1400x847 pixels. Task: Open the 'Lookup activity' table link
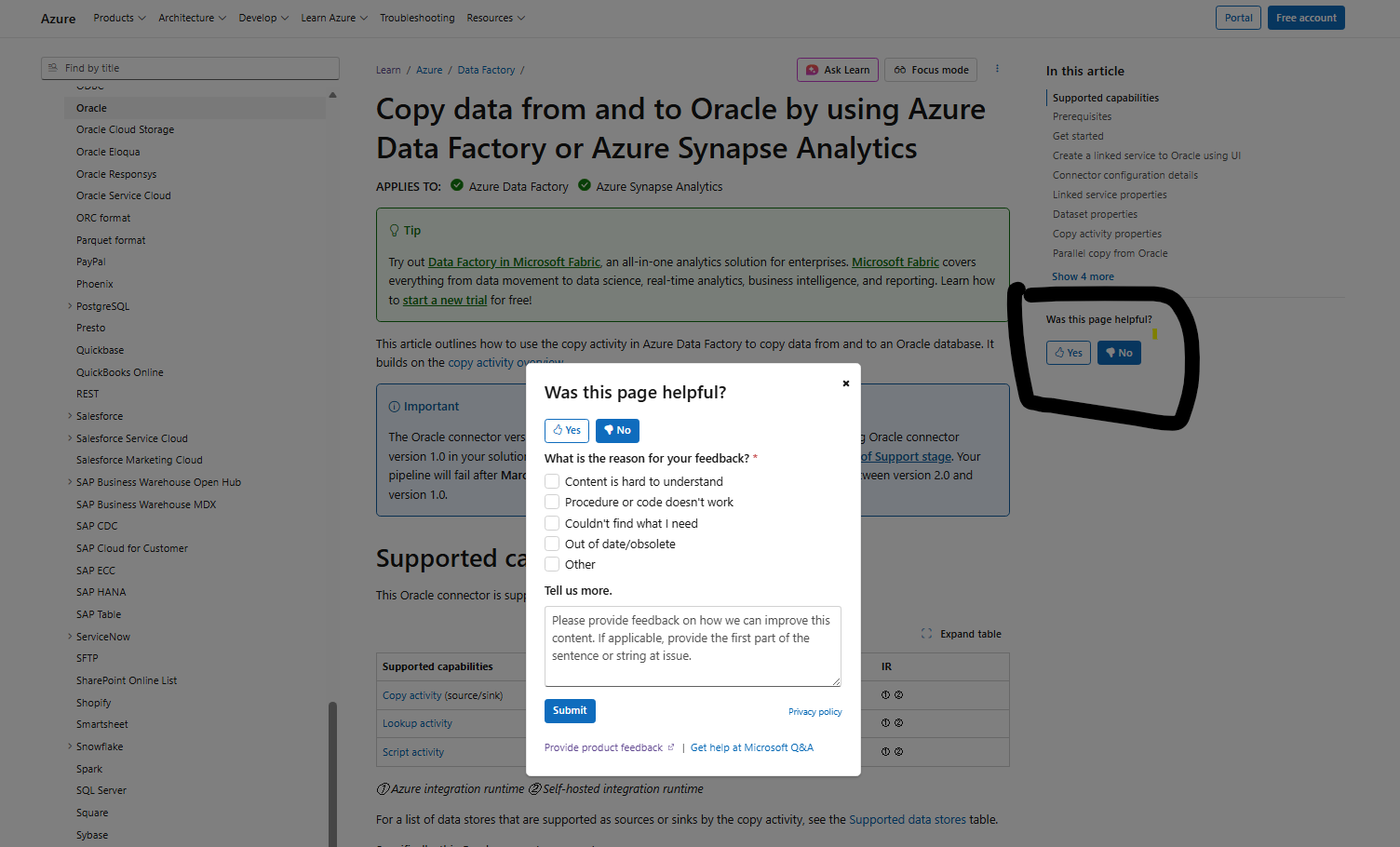(x=417, y=723)
